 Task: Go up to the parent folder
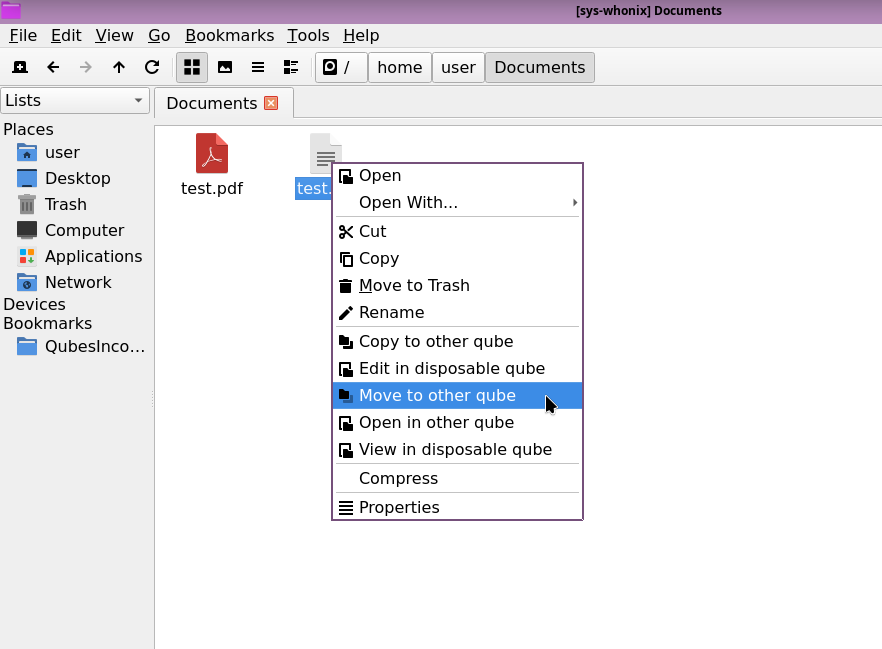119,67
